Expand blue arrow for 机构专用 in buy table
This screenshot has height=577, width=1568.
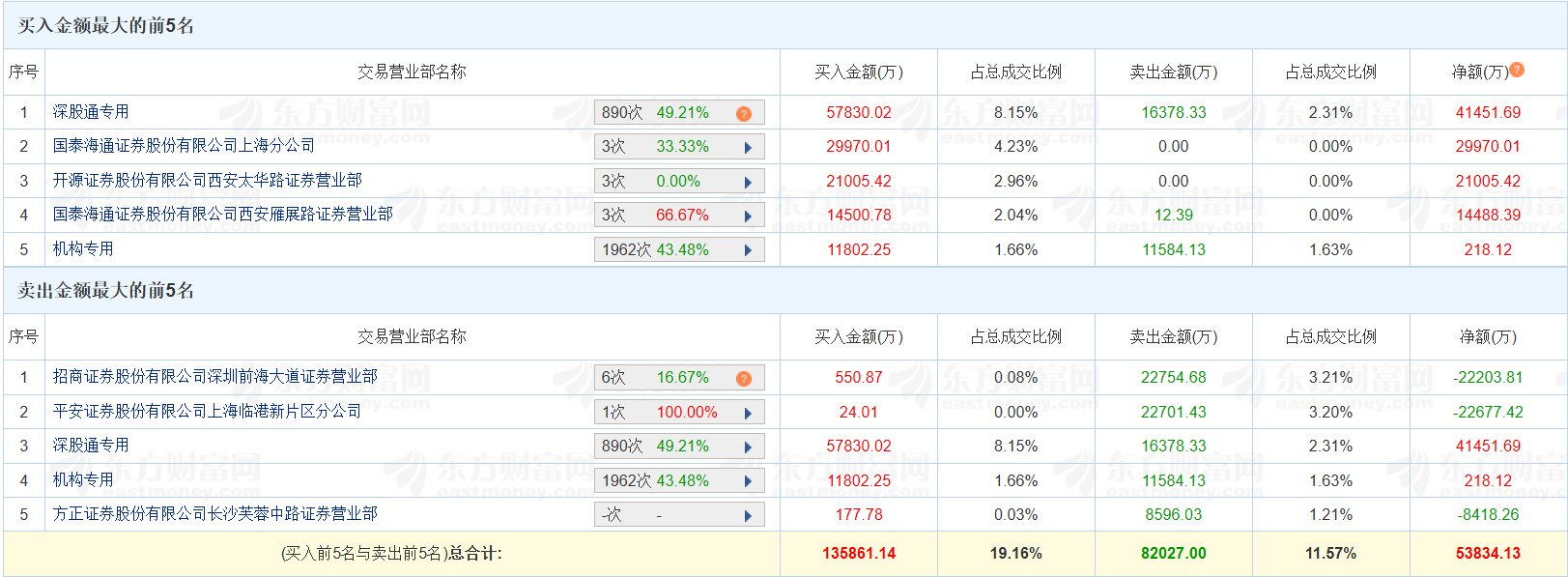pyautogui.click(x=748, y=250)
